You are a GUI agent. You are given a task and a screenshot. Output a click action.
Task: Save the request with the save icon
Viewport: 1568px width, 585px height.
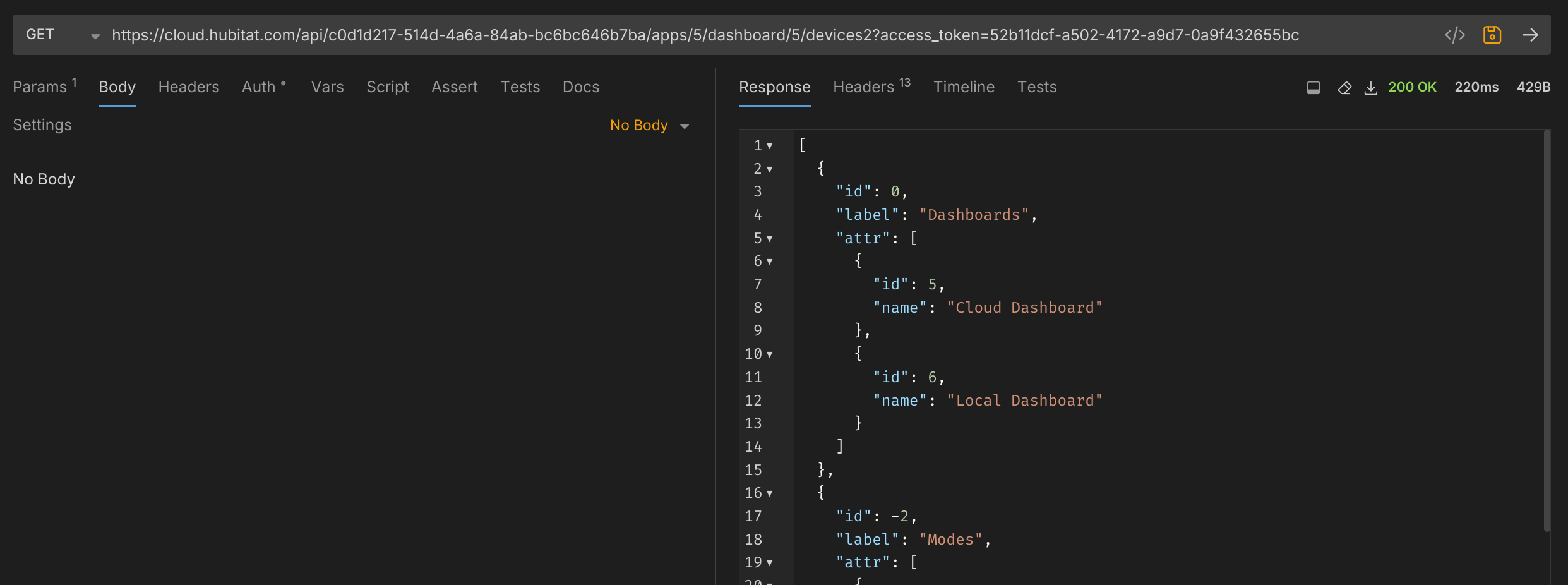1492,35
